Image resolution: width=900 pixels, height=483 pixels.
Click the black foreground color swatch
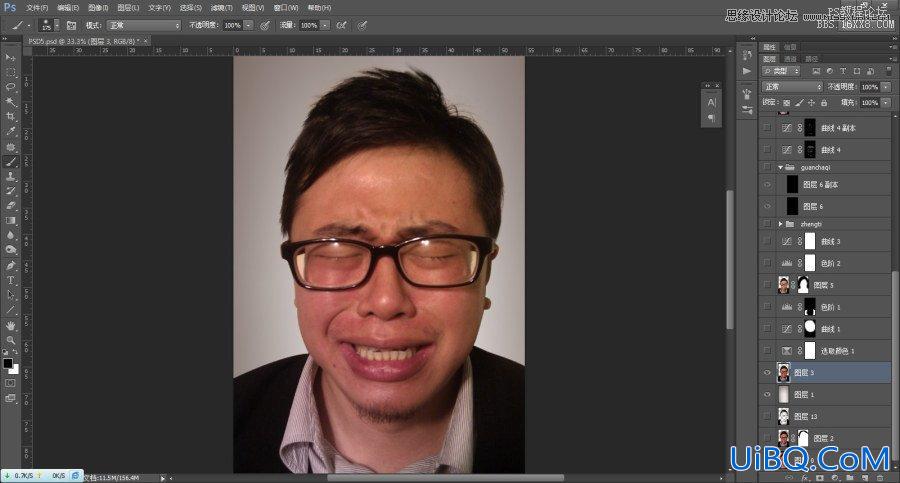pos(7,363)
